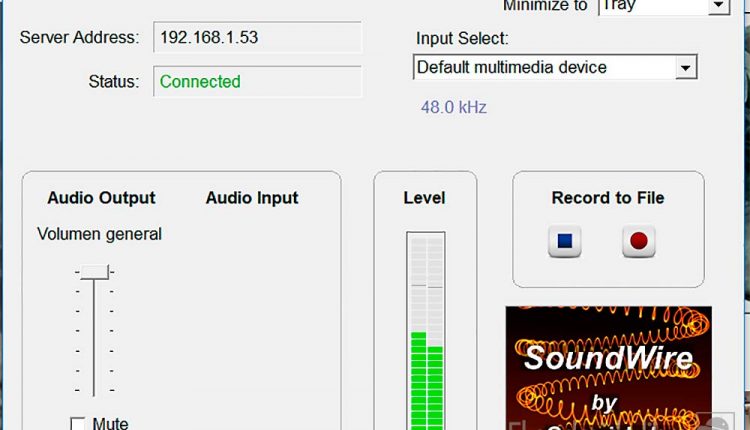The height and width of the screenshot is (430, 750).
Task: Click the 48.0 kHz sample rate text
Action: (x=453, y=106)
